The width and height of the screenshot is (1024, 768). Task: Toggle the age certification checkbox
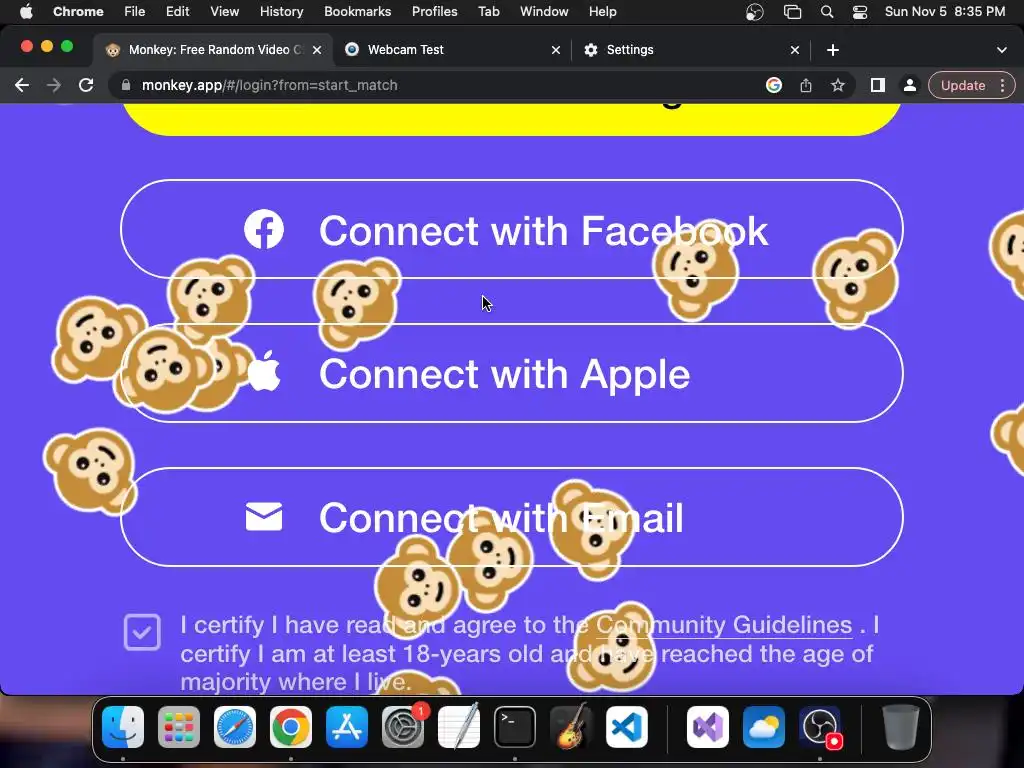142,632
